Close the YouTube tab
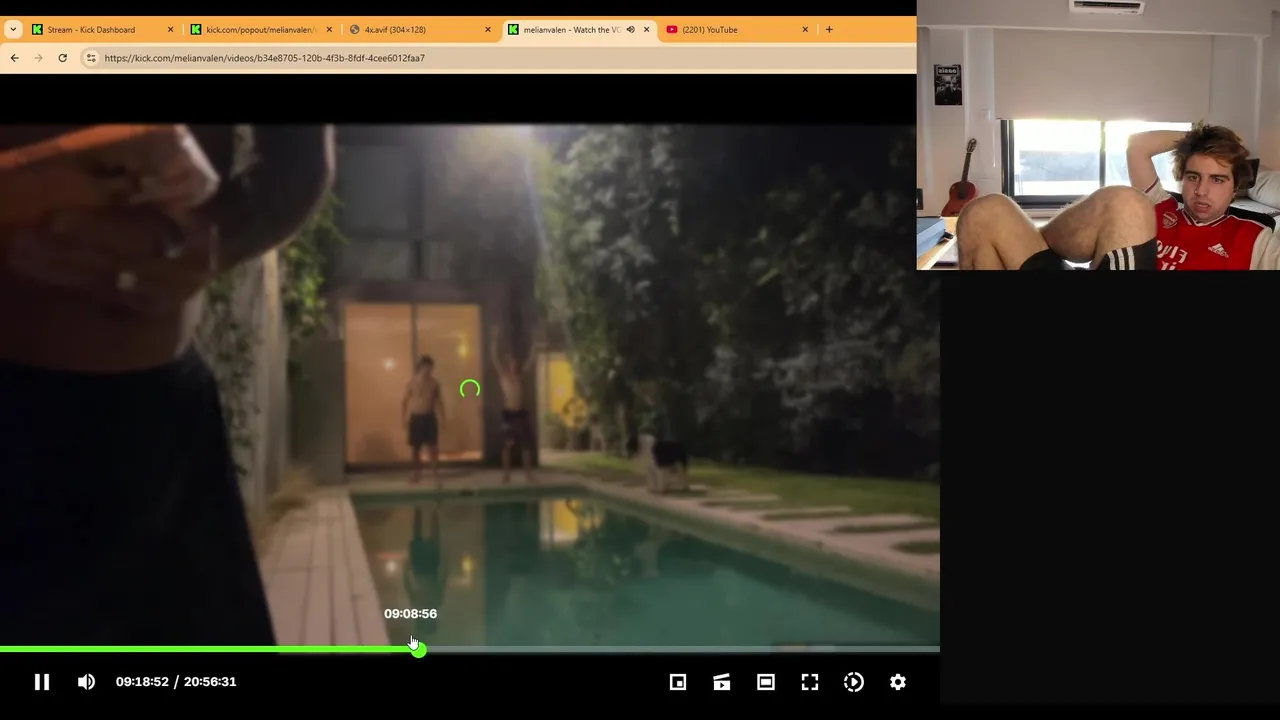The width and height of the screenshot is (1280, 720). [x=805, y=30]
